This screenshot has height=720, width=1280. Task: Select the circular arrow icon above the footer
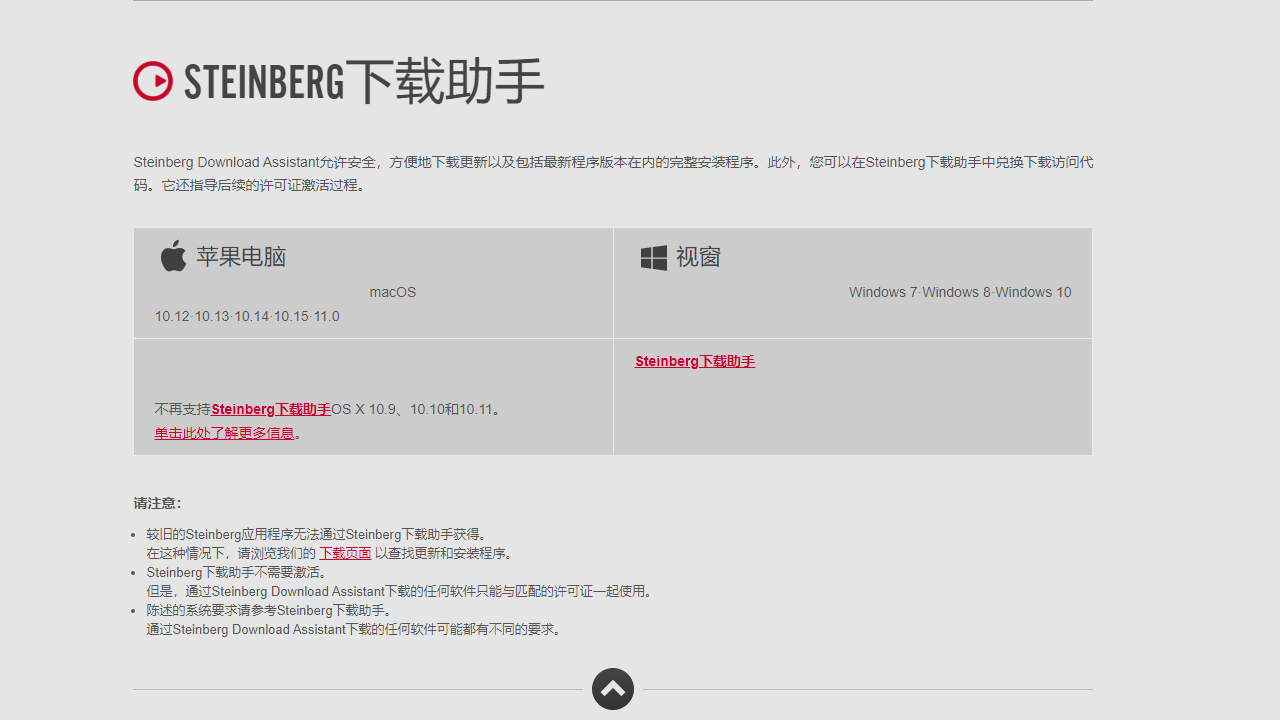click(x=612, y=689)
